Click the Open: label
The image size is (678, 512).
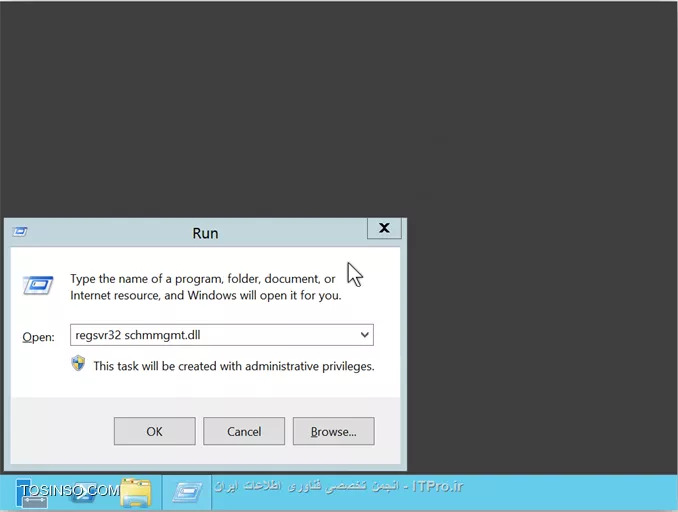(x=38, y=337)
